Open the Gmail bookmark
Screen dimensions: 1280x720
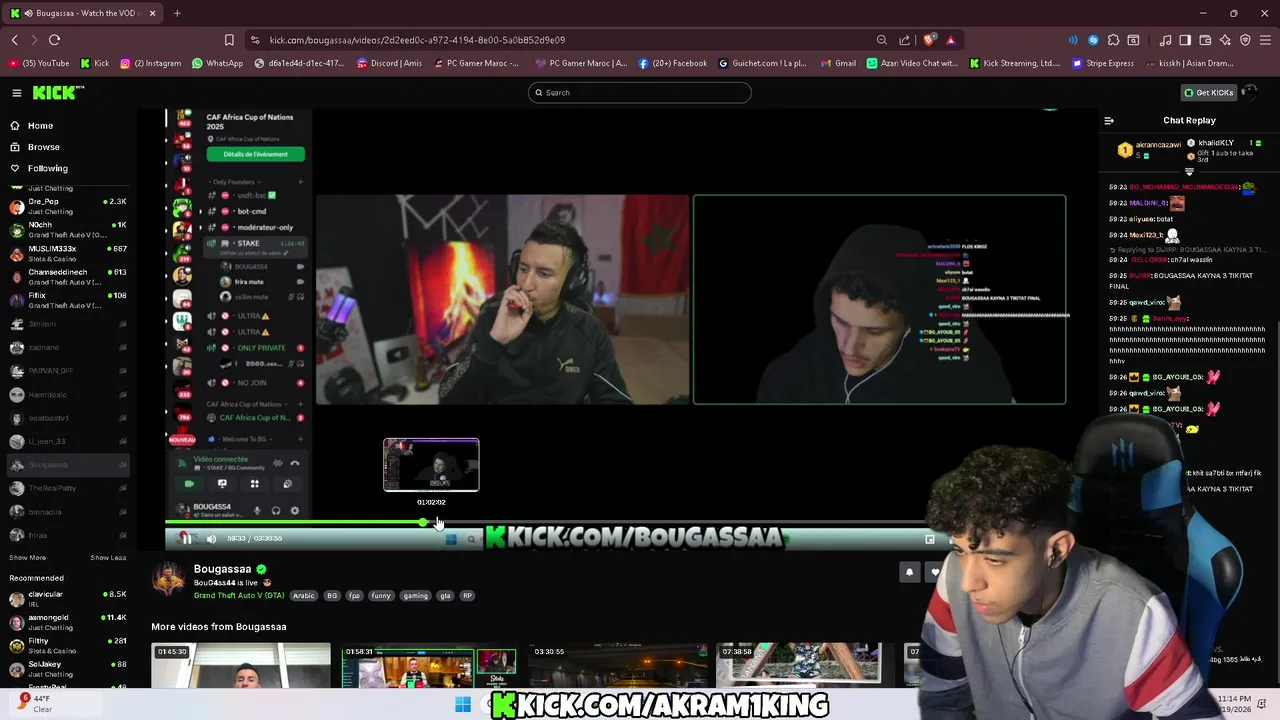click(838, 63)
